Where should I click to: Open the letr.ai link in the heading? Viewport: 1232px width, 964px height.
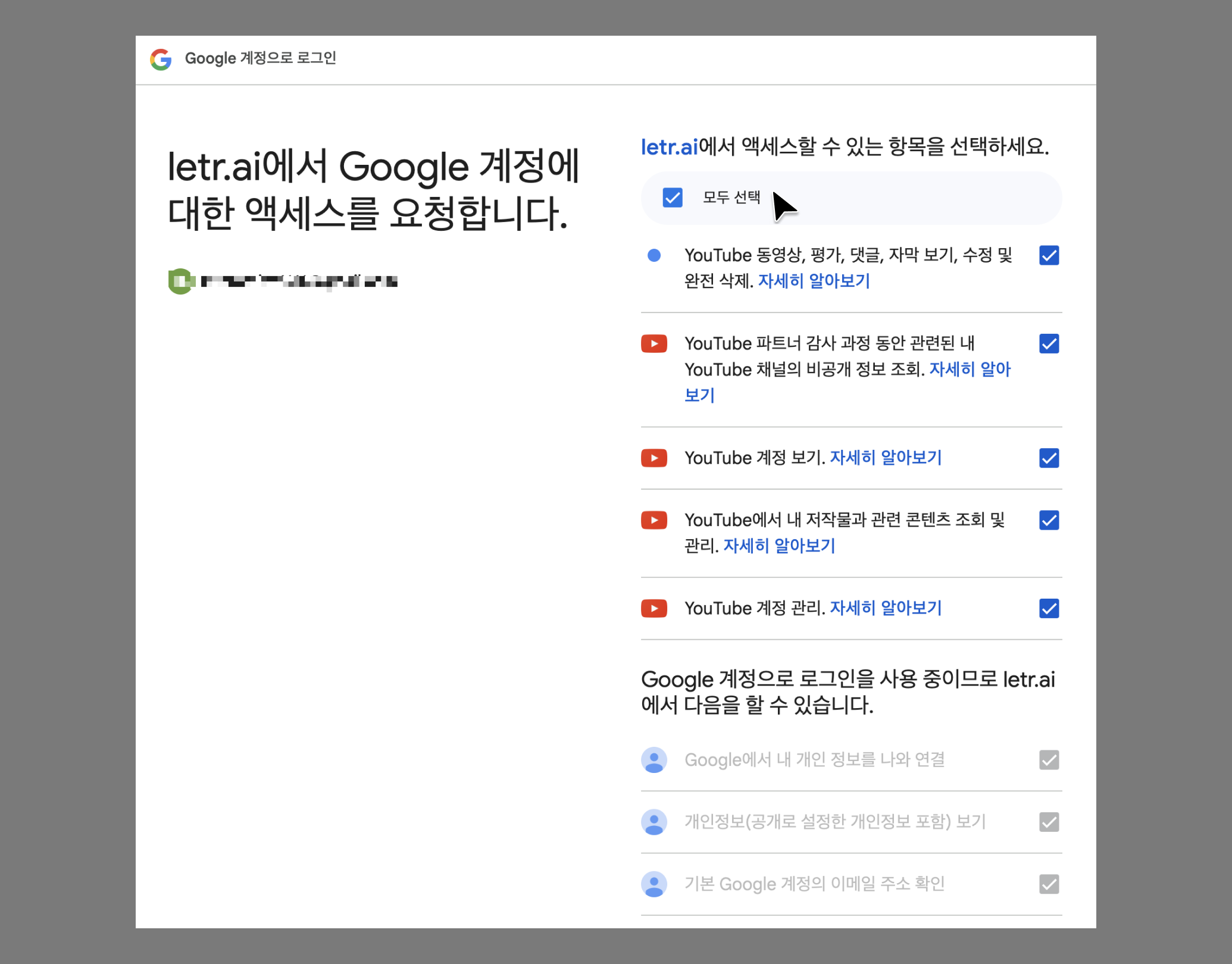tap(669, 146)
